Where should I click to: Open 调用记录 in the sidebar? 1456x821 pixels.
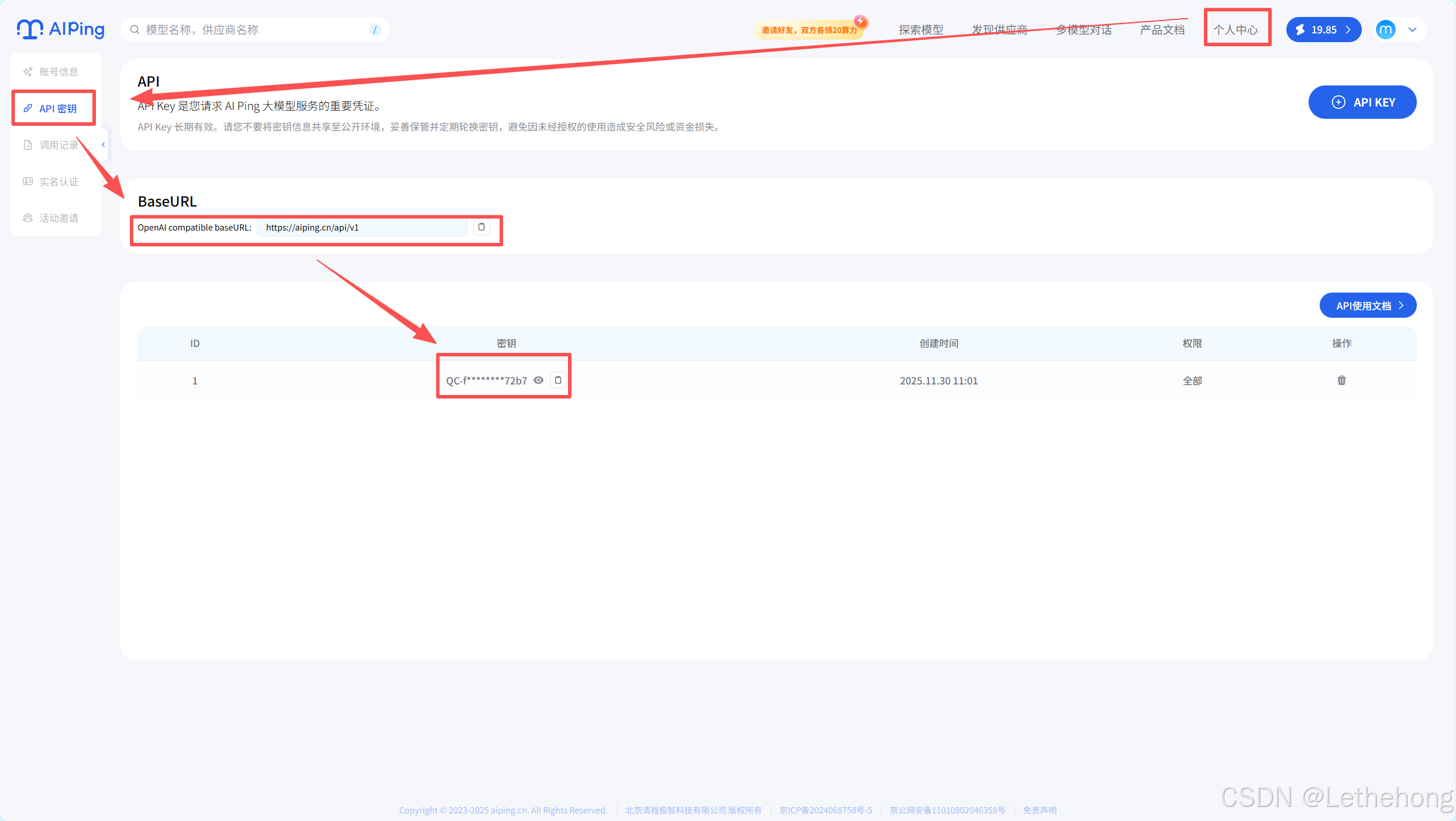[58, 145]
